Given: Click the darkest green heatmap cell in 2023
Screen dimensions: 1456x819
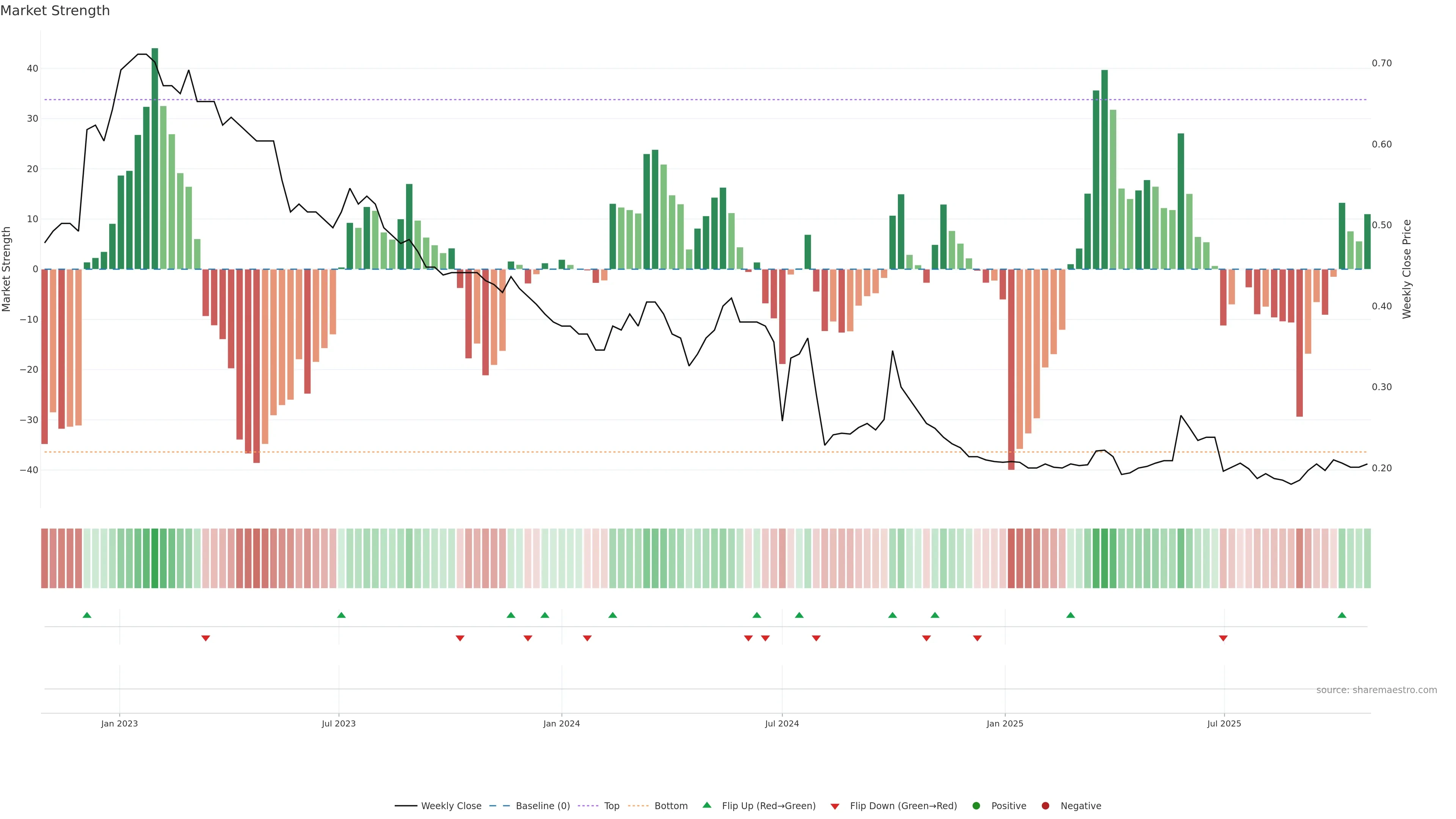Looking at the screenshot, I should point(155,558).
